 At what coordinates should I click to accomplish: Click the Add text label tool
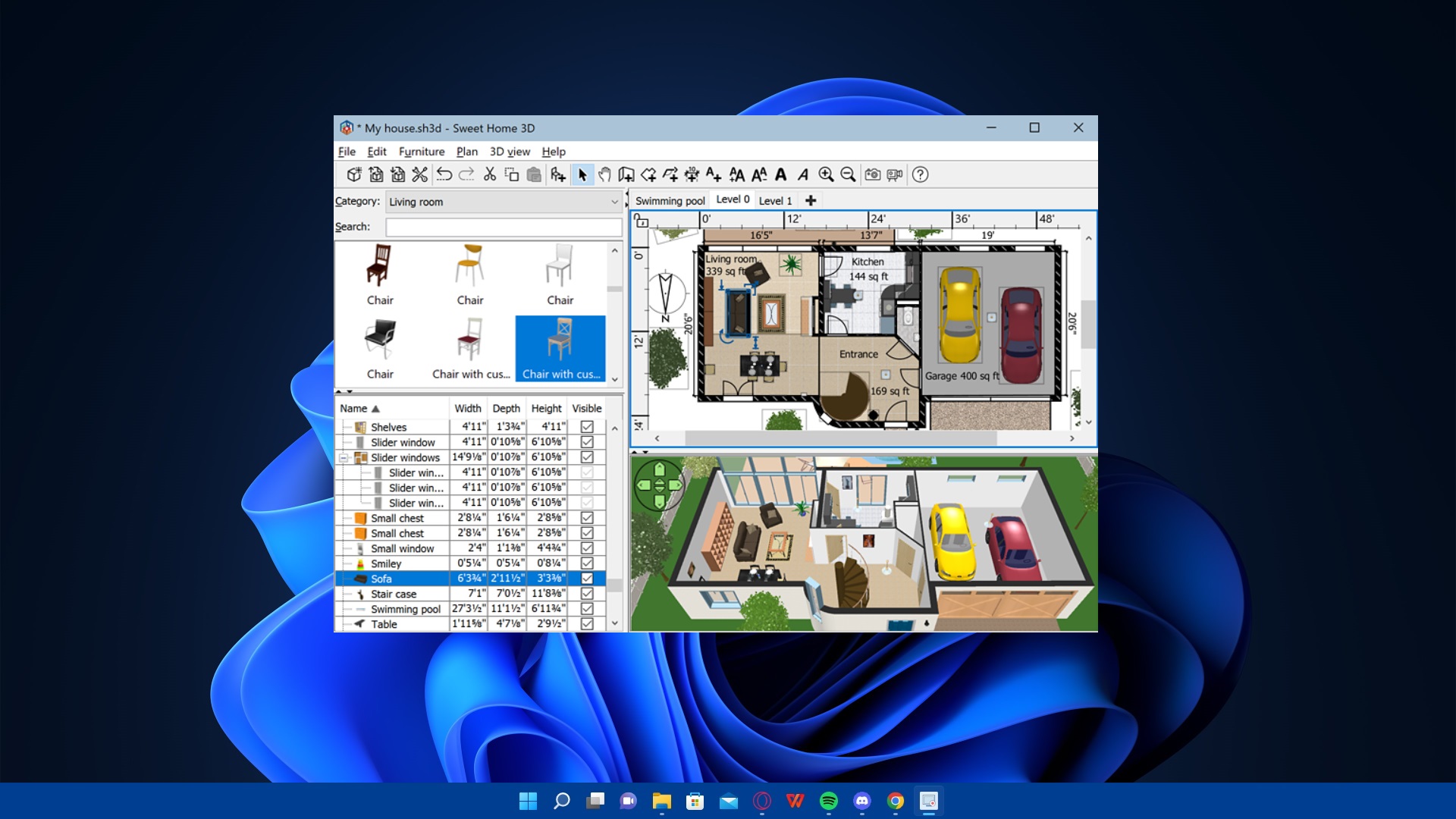pyautogui.click(x=713, y=174)
